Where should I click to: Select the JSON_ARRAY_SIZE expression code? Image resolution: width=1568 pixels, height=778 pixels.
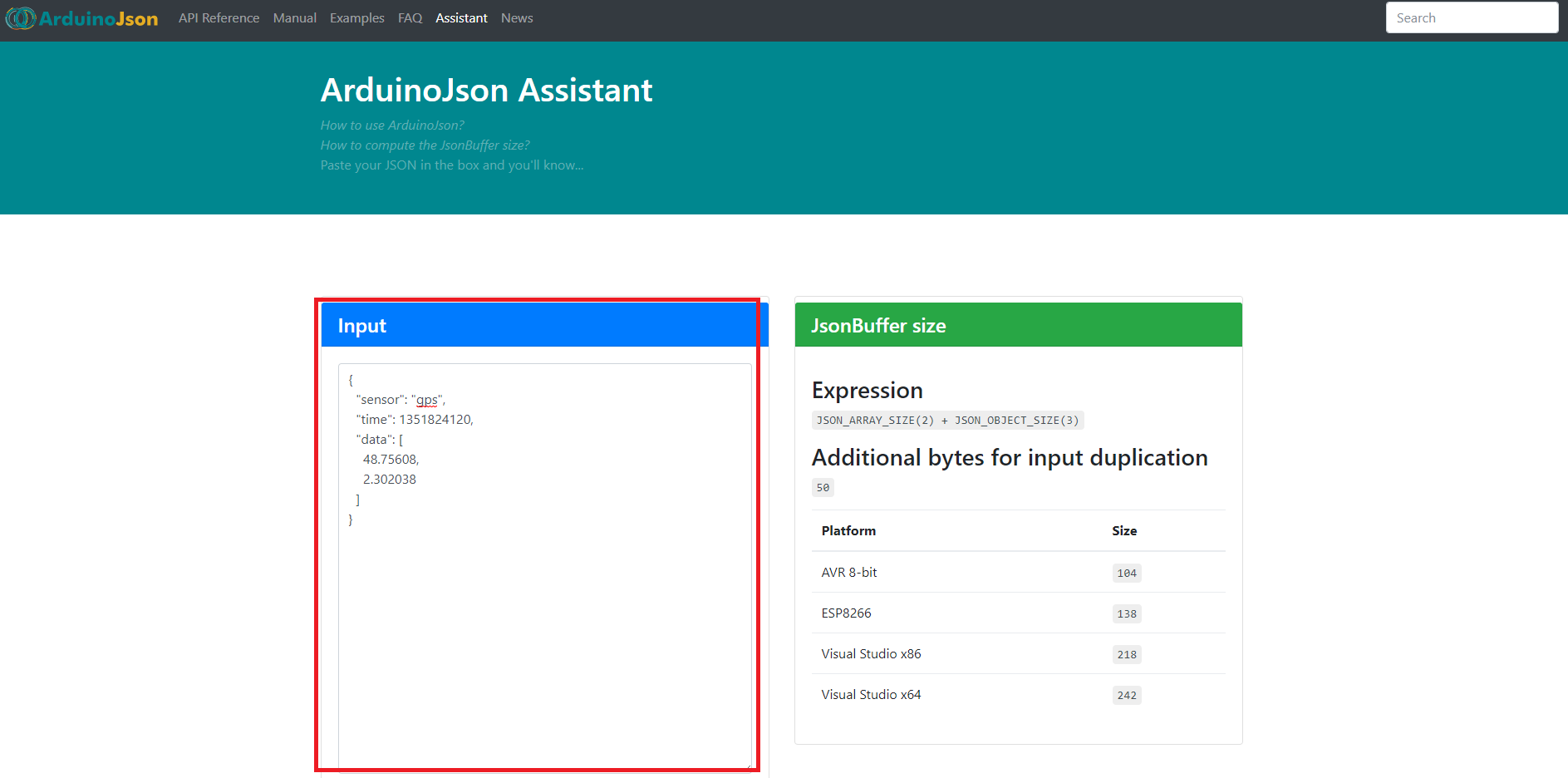[947, 420]
